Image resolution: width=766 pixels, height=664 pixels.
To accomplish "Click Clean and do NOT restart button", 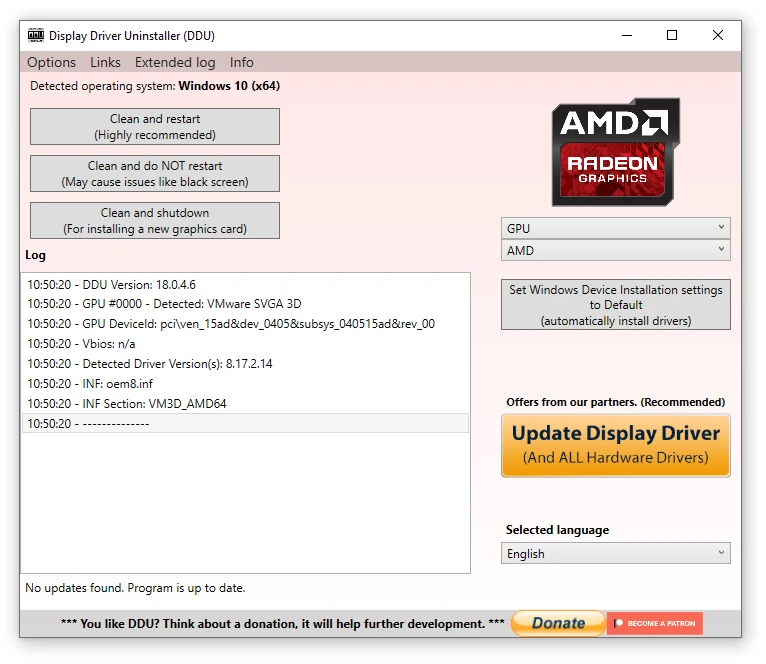I will [155, 173].
